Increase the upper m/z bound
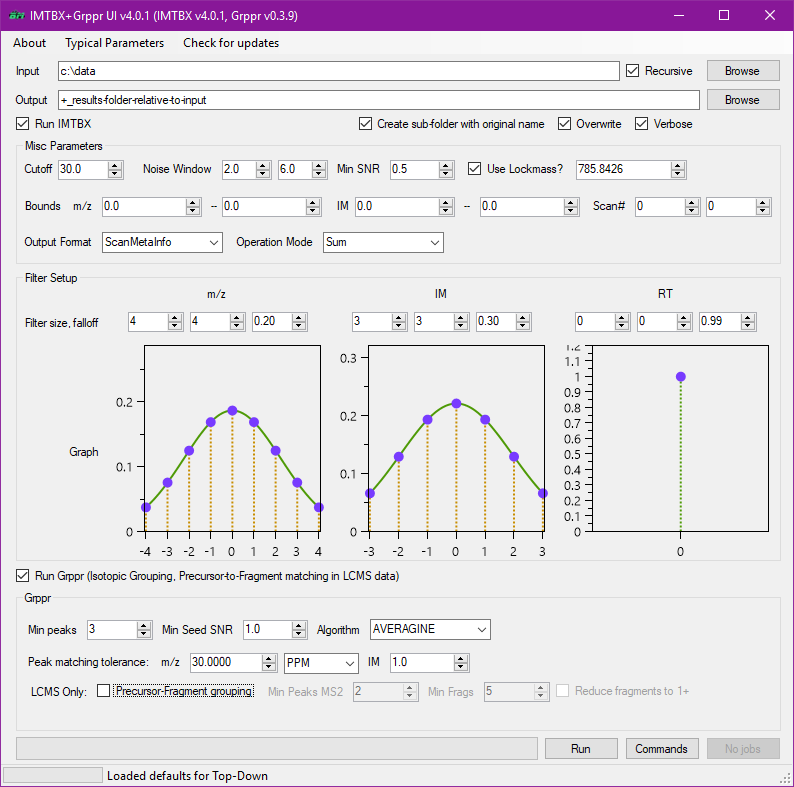Image resolution: width=794 pixels, height=787 pixels. 312,202
